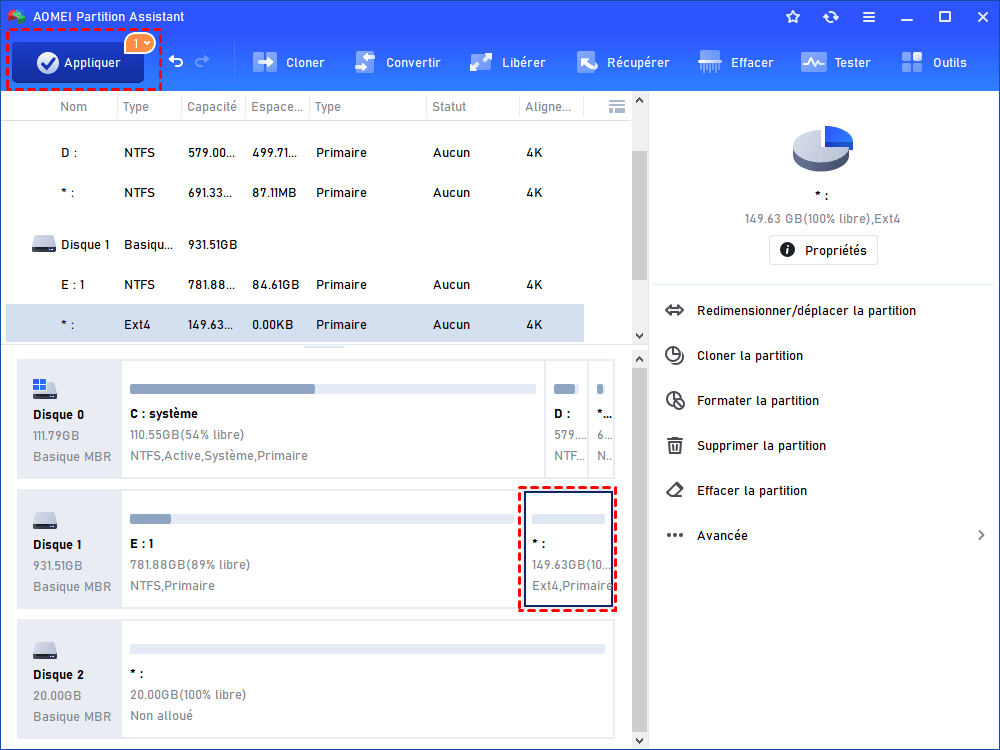
Task: Select the 20.00GB Non alloué block
Action: click(368, 679)
